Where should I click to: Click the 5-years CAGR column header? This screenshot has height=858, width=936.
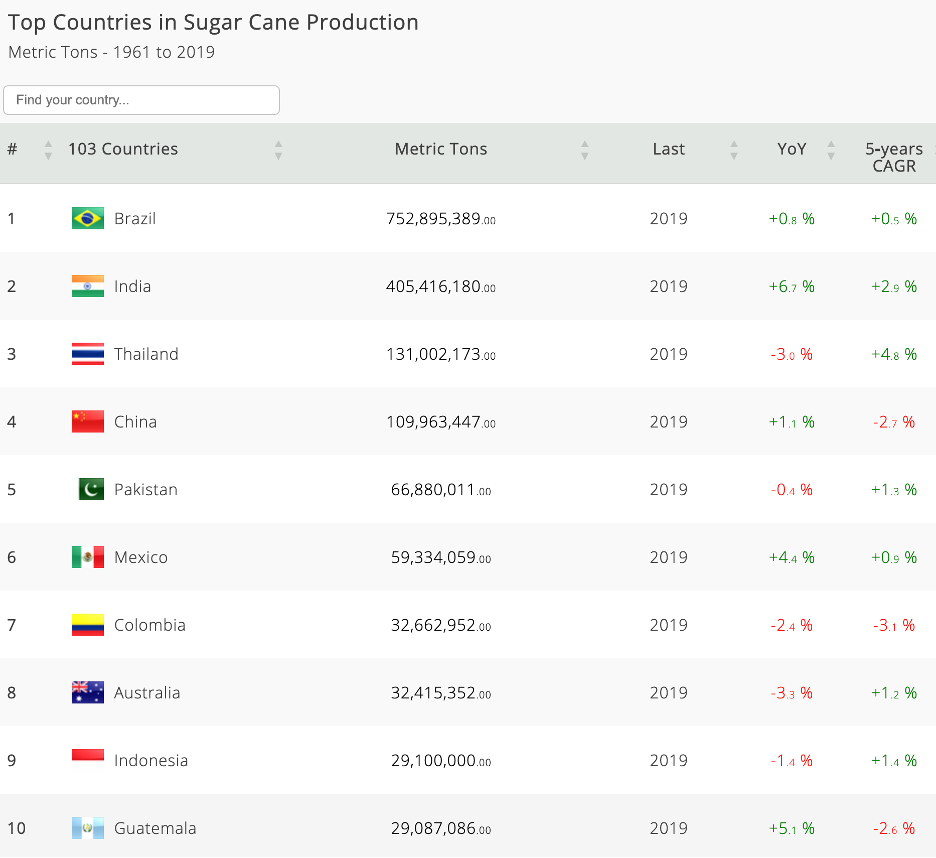(893, 157)
